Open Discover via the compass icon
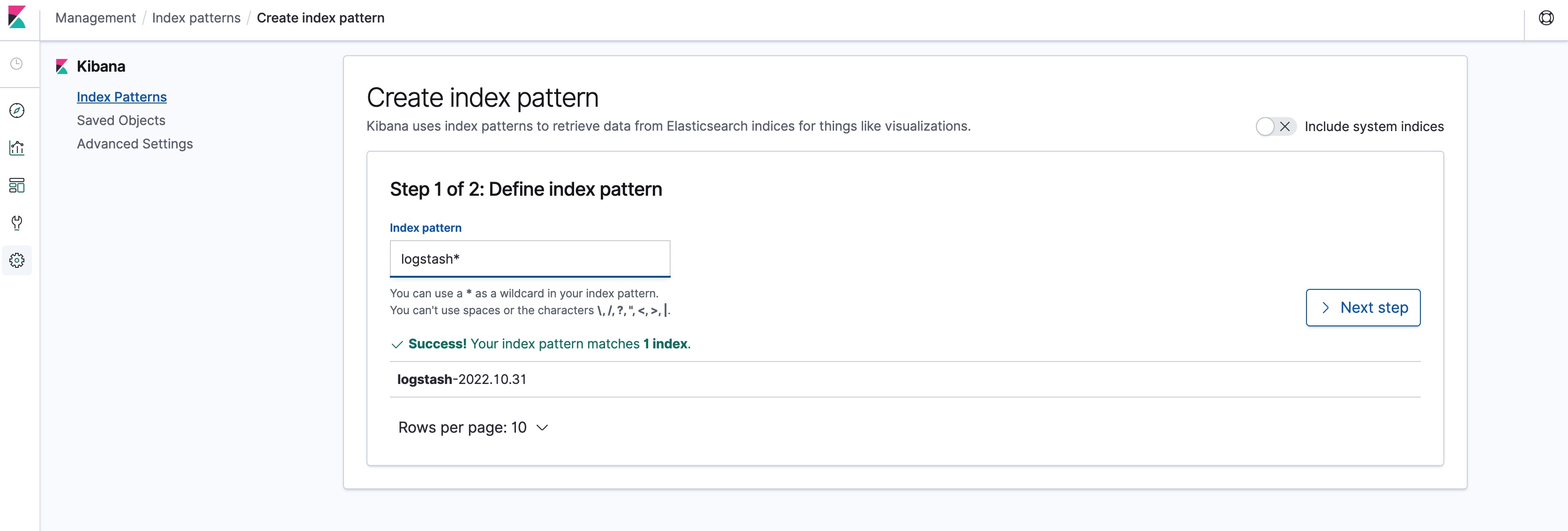 [17, 110]
